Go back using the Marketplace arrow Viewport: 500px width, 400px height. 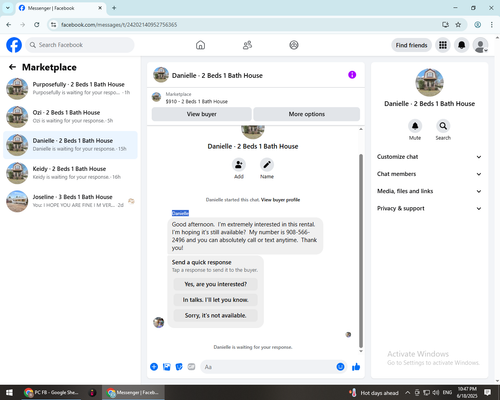click(x=12, y=67)
